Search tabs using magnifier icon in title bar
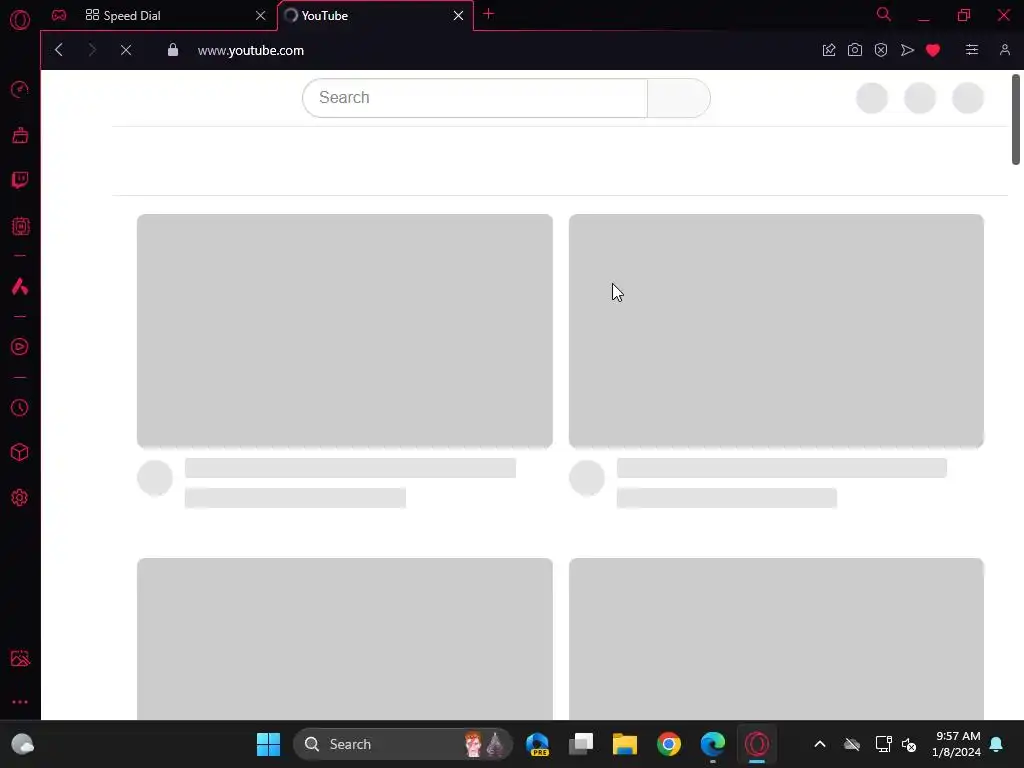Screen dimensions: 1024x768 884,14
